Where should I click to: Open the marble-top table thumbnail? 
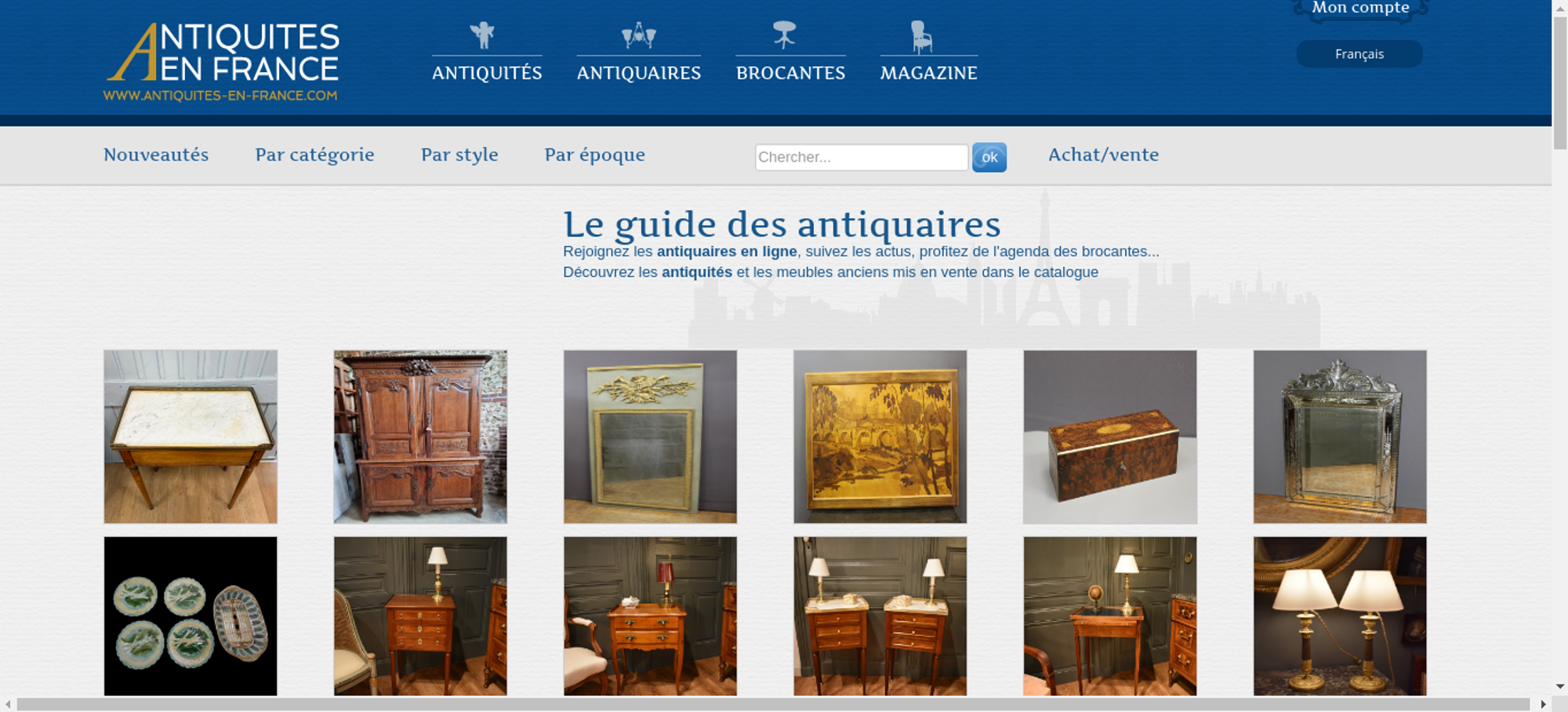click(191, 437)
